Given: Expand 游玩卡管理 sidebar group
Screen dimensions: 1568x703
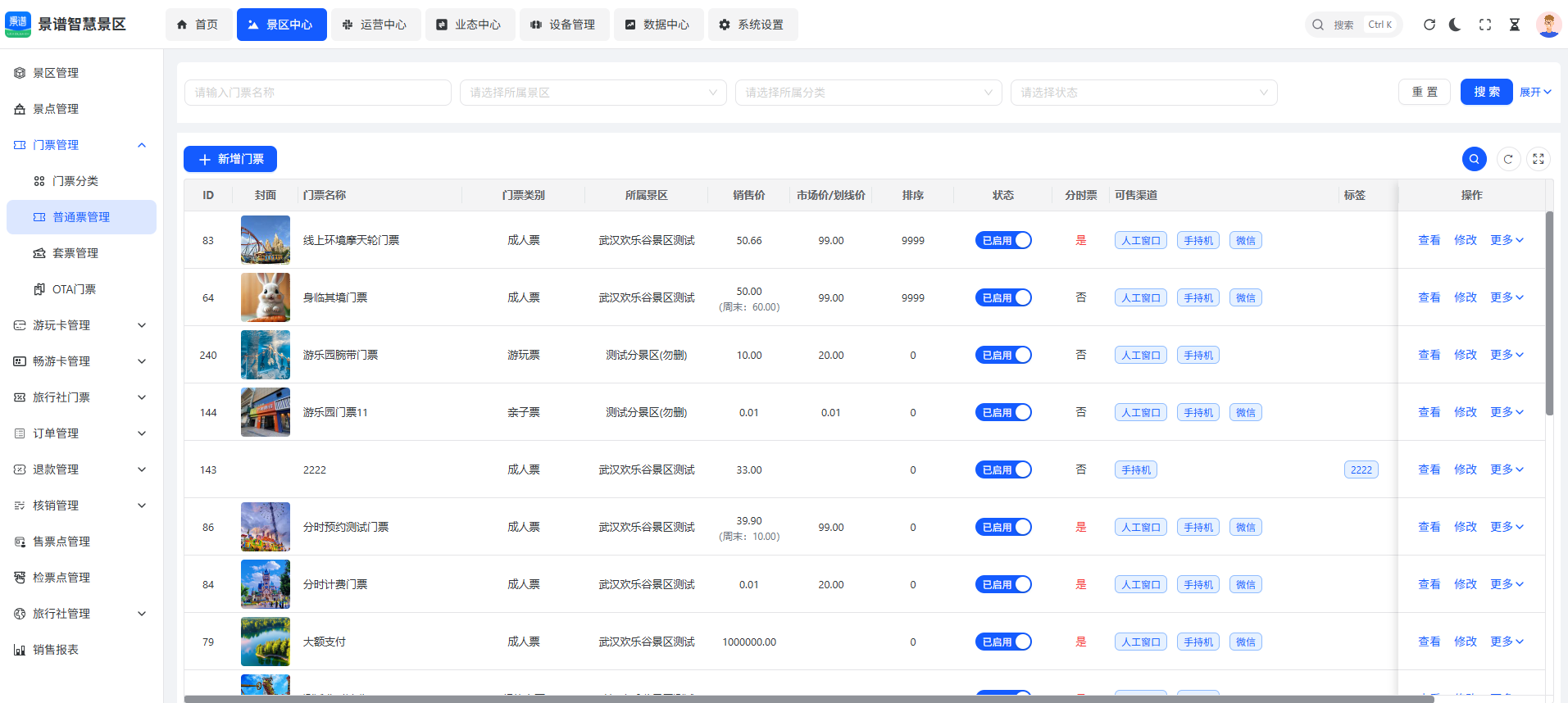Looking at the screenshot, I should [x=81, y=325].
